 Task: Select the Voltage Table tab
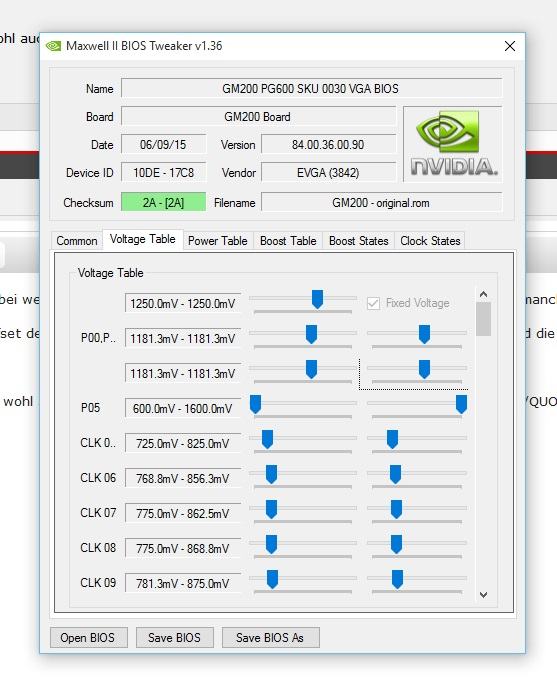(143, 239)
